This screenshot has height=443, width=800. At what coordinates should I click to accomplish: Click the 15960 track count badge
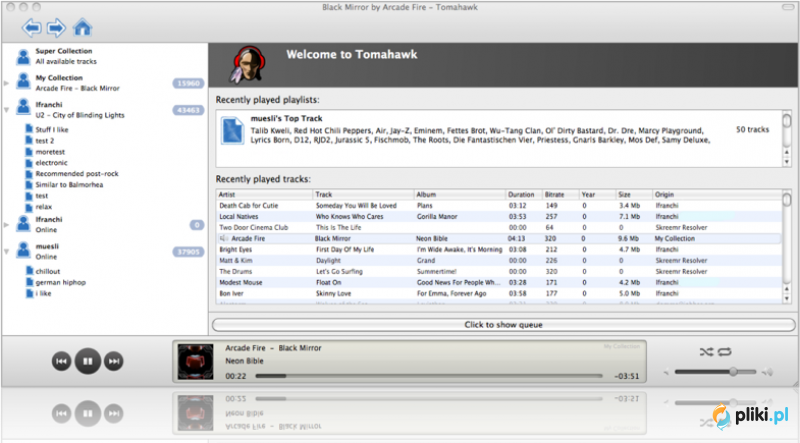pos(188,83)
